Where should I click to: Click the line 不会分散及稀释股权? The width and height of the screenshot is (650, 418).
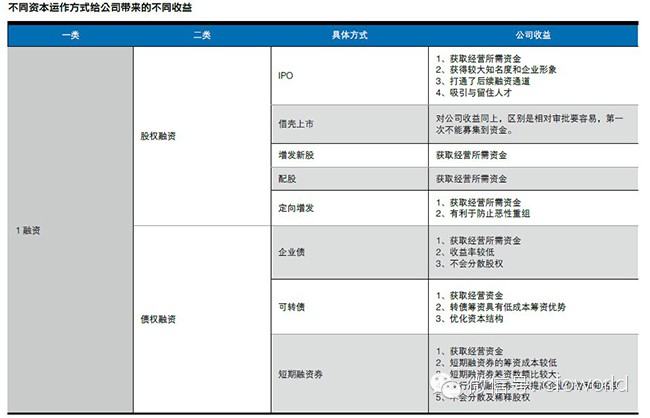click(x=483, y=397)
